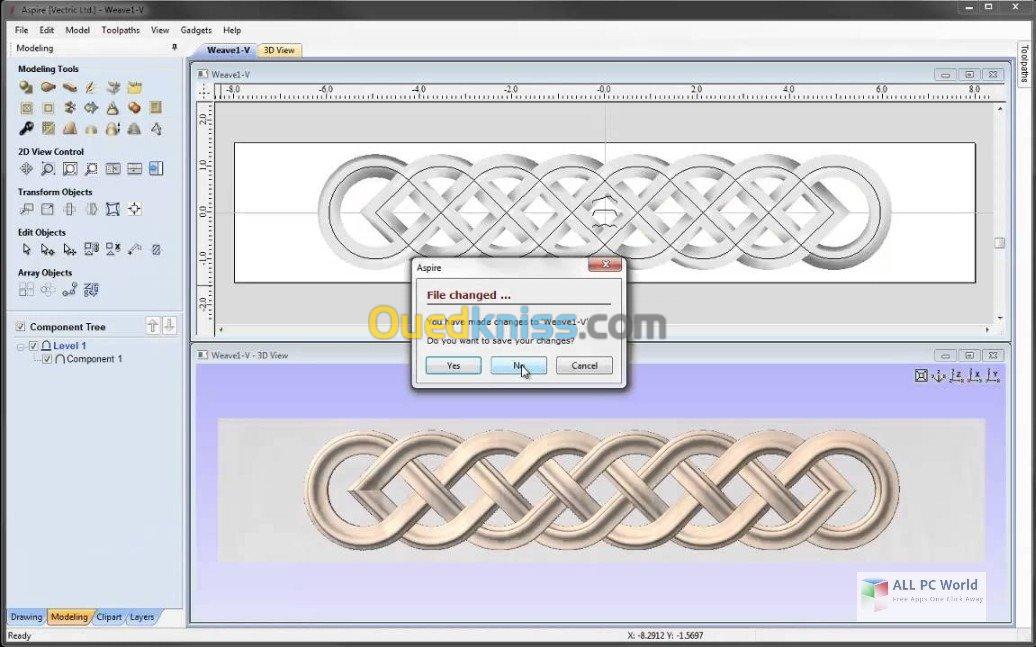Click the Zoom to Fit drawing icon
Screen dimensions: 1036x647
69,169
